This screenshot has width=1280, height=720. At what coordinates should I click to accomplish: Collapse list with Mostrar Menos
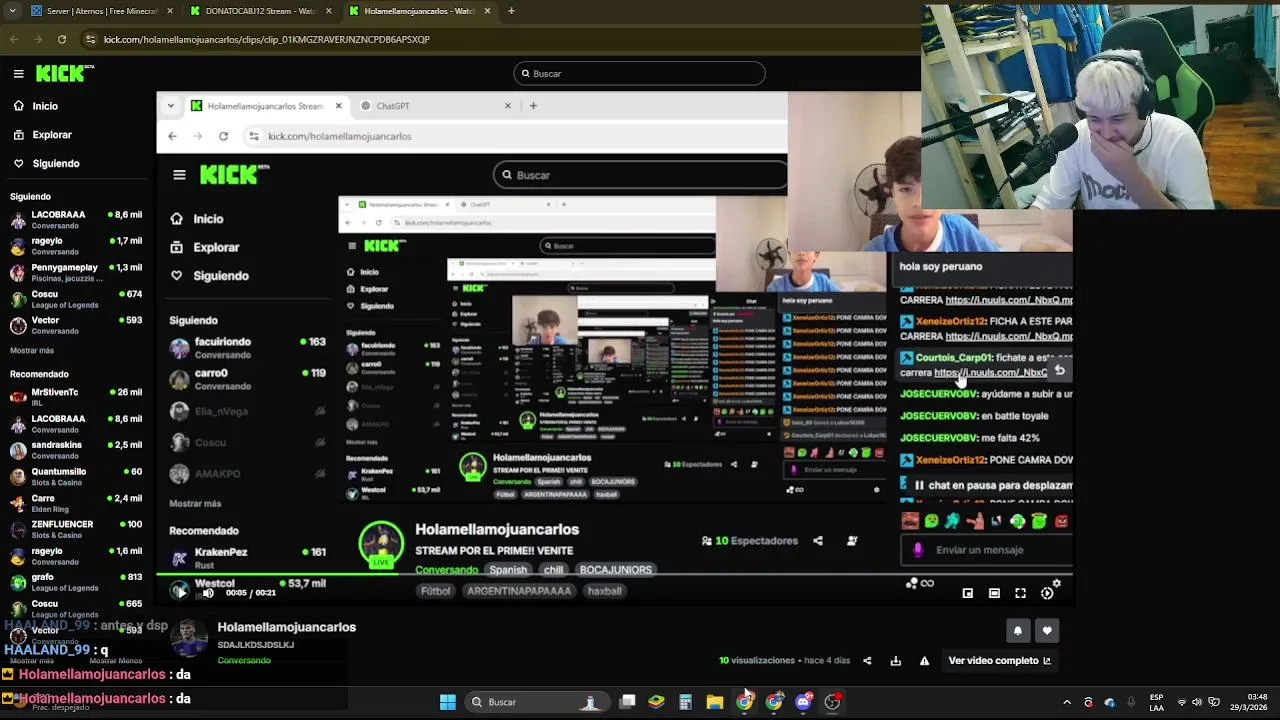[x=116, y=660]
